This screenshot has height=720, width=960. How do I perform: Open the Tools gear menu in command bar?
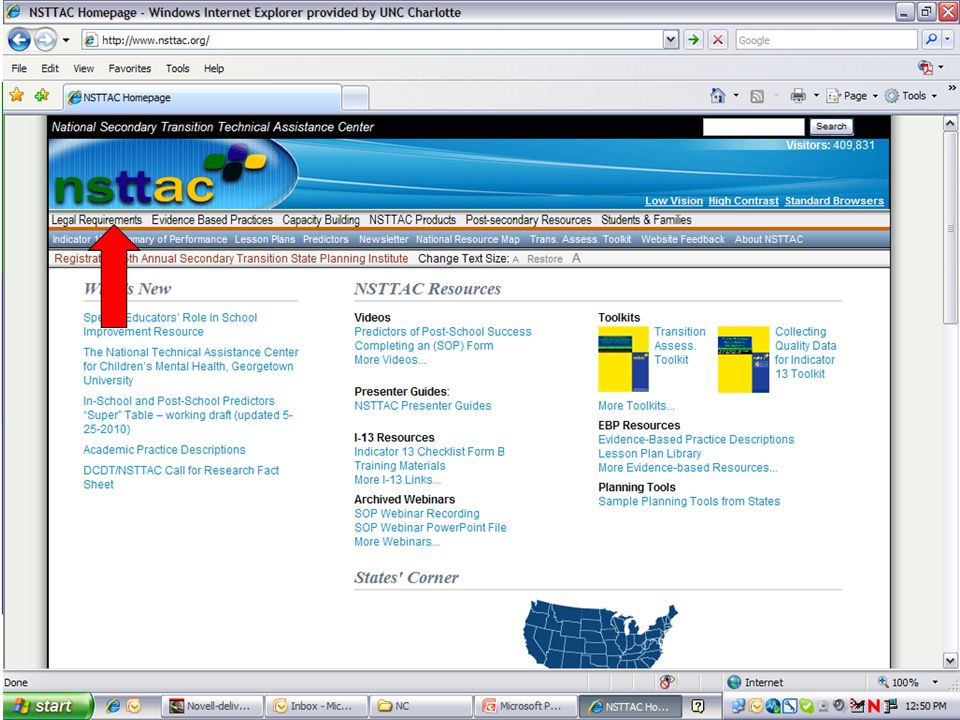(x=910, y=96)
